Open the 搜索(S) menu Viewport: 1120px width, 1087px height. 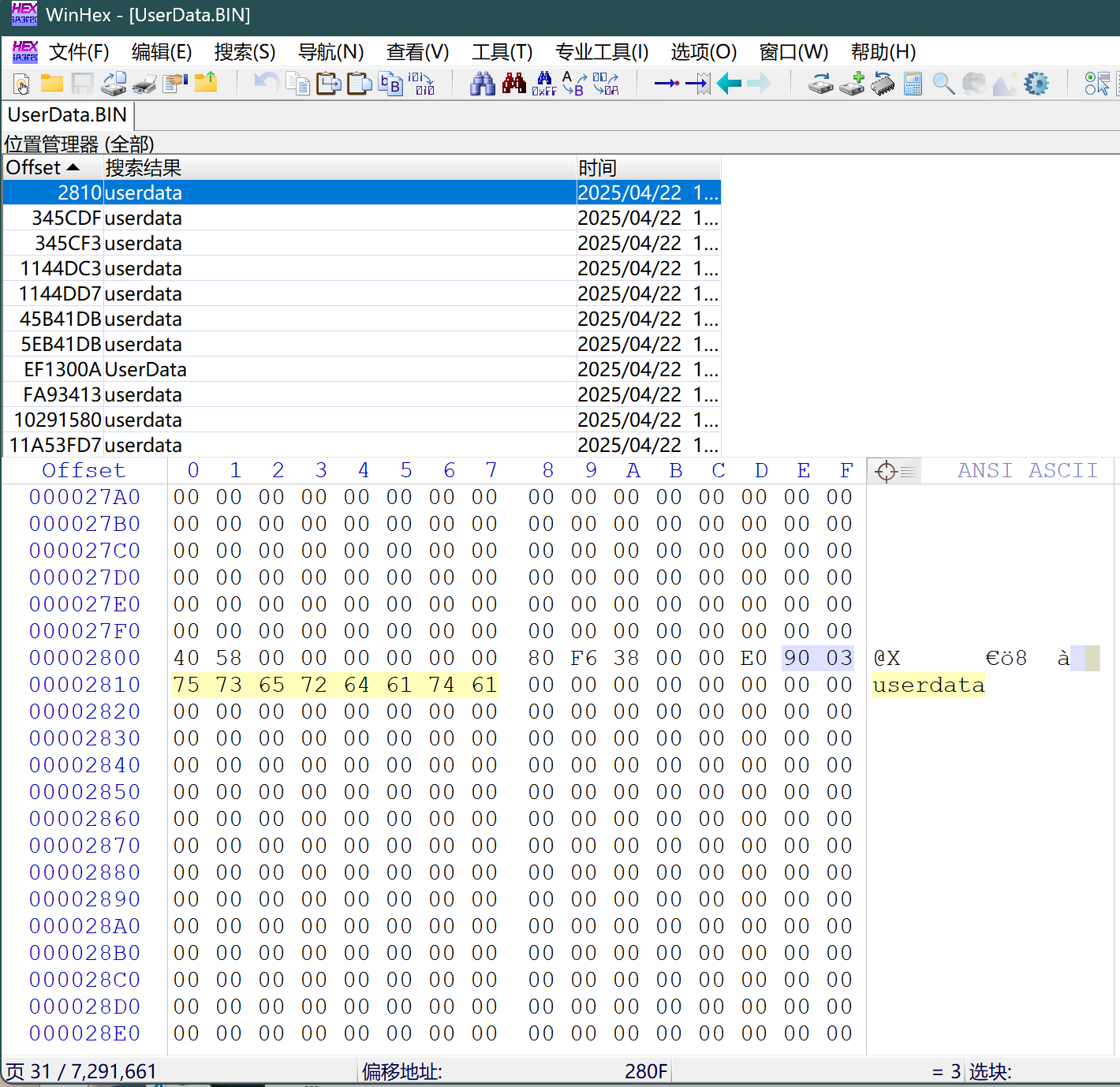coord(245,52)
